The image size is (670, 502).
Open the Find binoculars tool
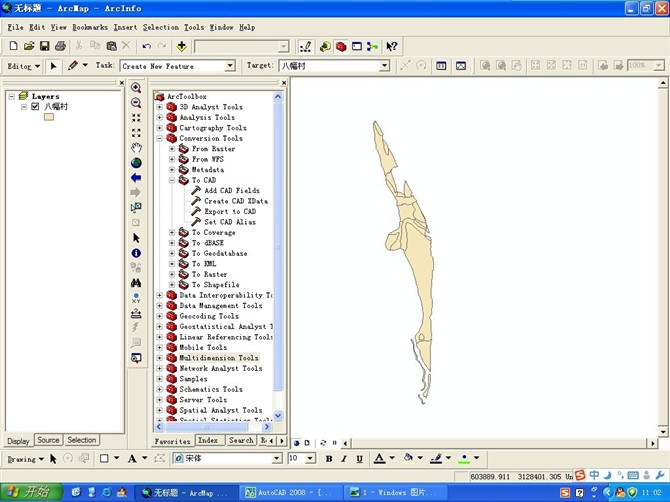click(x=136, y=283)
